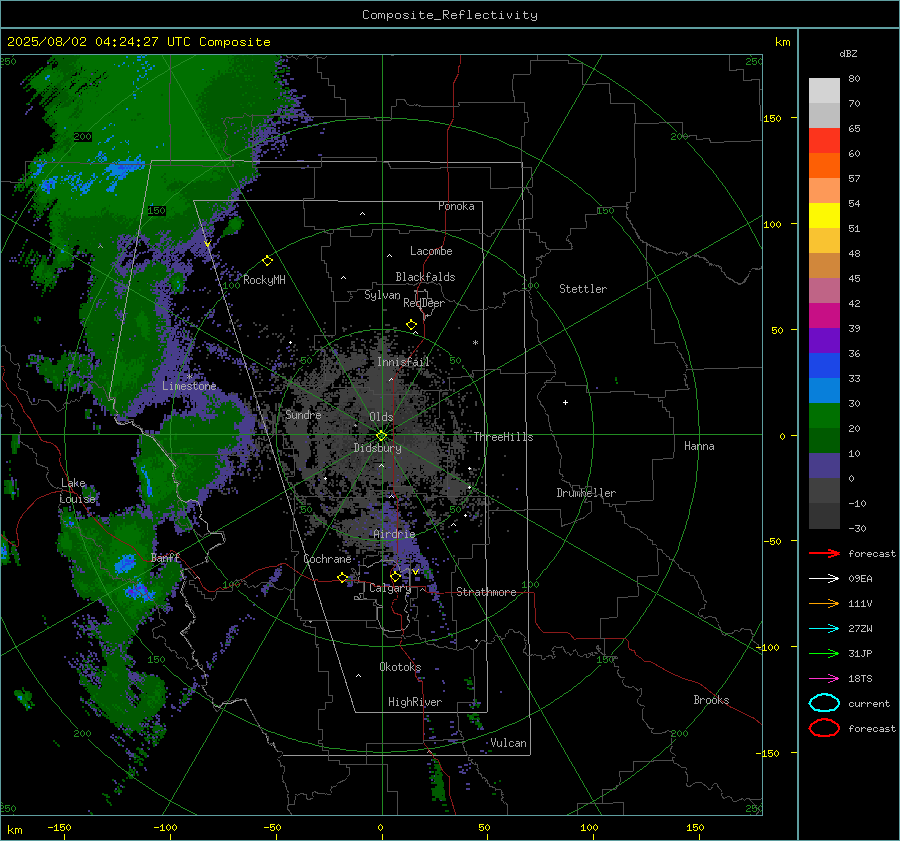Click the Cochrane city label
The height and width of the screenshot is (841, 900).
[x=327, y=559]
